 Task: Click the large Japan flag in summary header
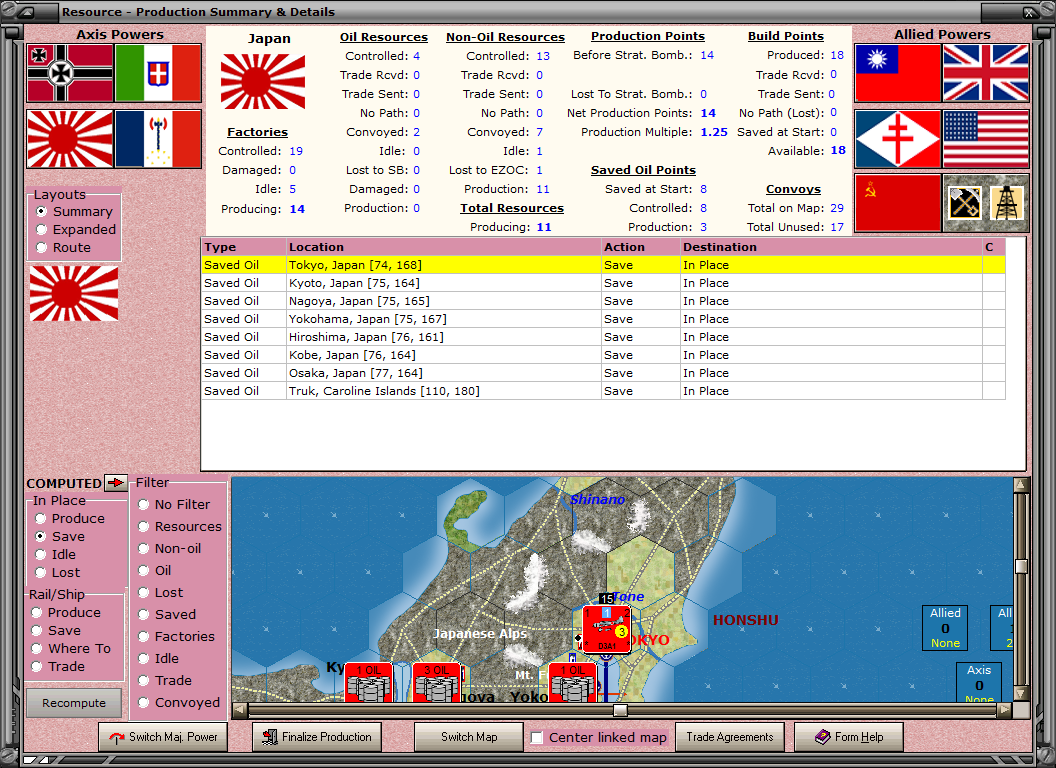[263, 82]
